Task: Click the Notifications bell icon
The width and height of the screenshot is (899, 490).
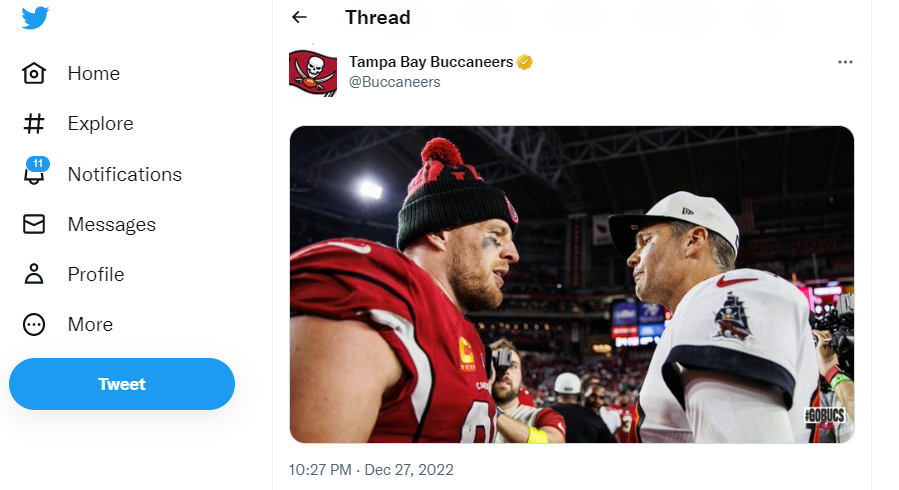Action: (x=34, y=174)
